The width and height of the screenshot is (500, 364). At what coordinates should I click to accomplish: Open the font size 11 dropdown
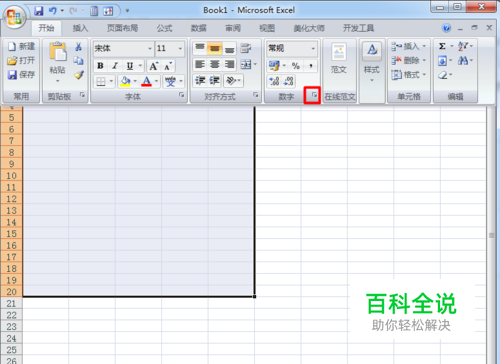point(180,49)
